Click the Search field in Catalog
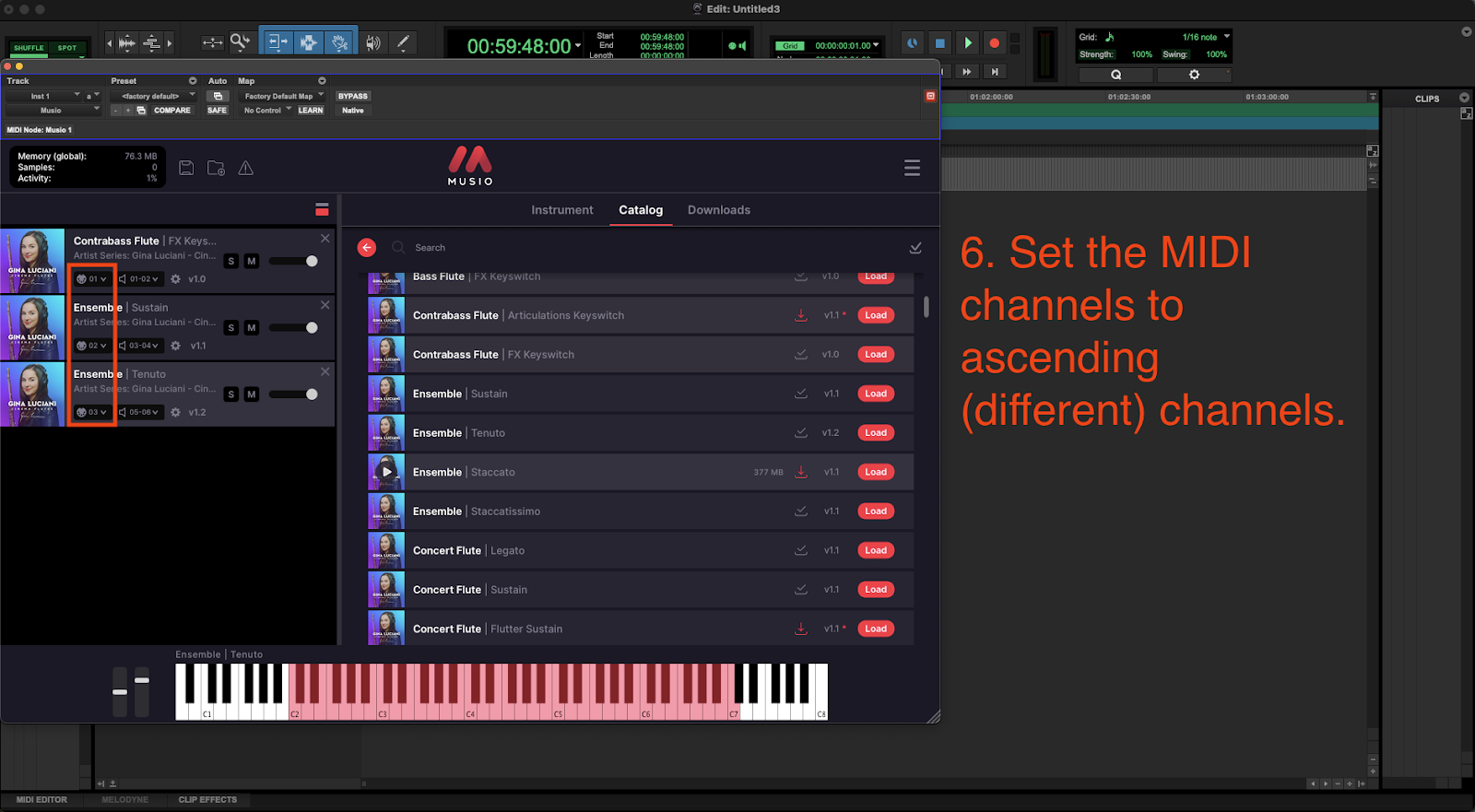This screenshot has width=1475, height=812. click(x=645, y=247)
